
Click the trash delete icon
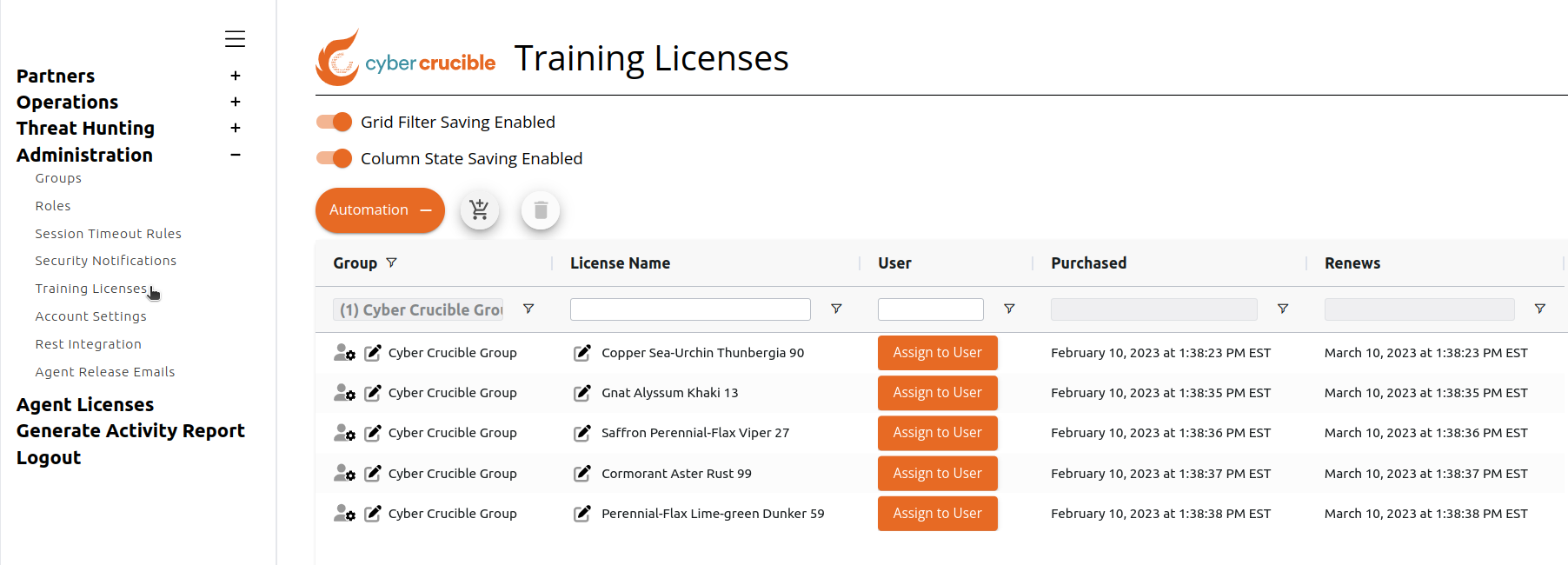click(541, 210)
